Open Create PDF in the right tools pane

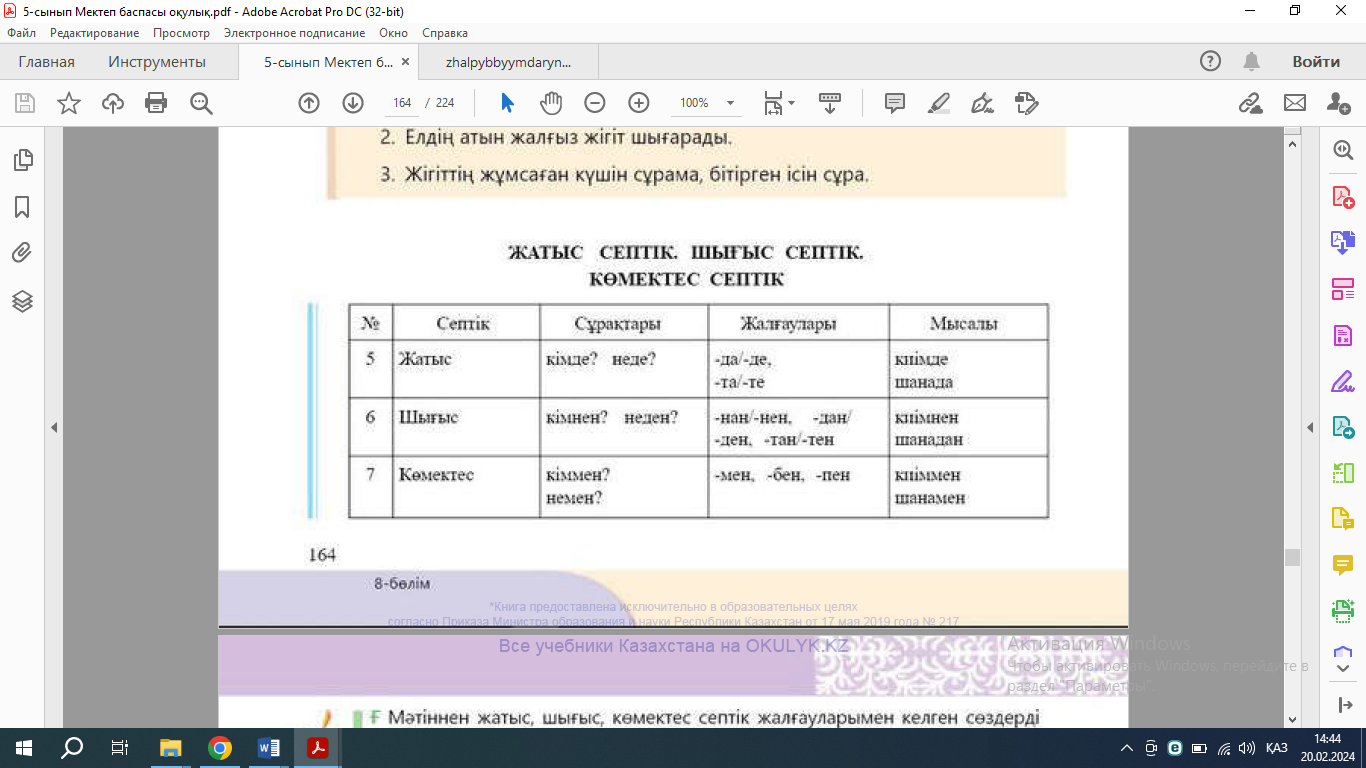[x=1342, y=197]
